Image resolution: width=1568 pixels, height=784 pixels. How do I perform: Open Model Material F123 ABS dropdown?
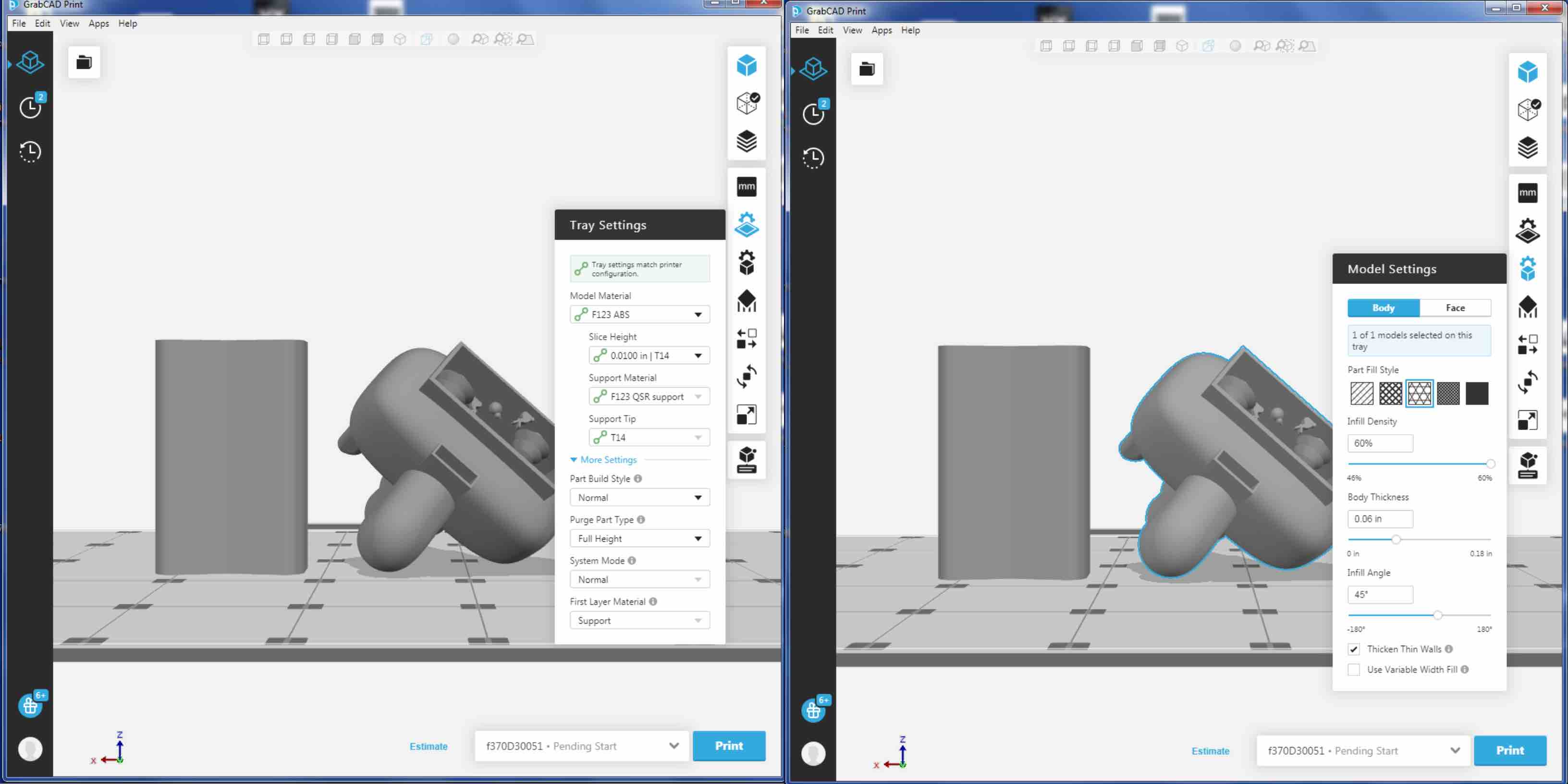640,315
